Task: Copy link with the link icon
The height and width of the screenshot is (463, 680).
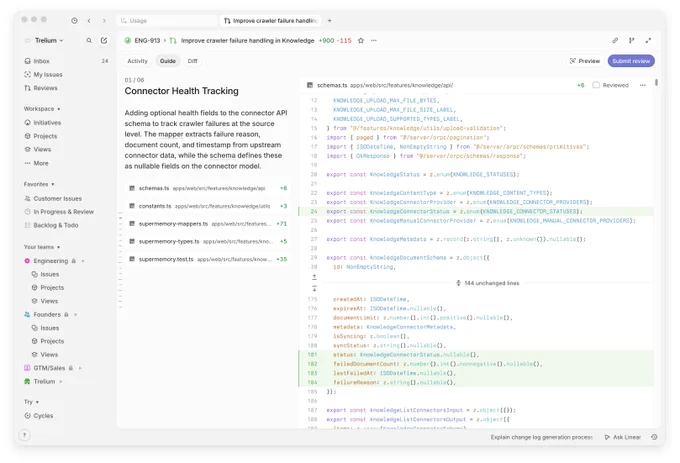Action: tap(615, 40)
